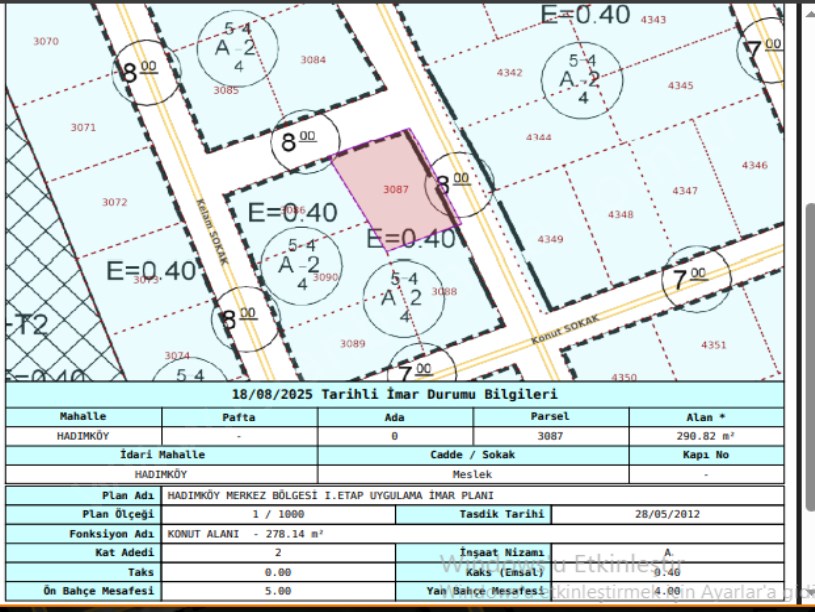Select parcel 4347 on the map
815x612 pixels.
(x=685, y=190)
